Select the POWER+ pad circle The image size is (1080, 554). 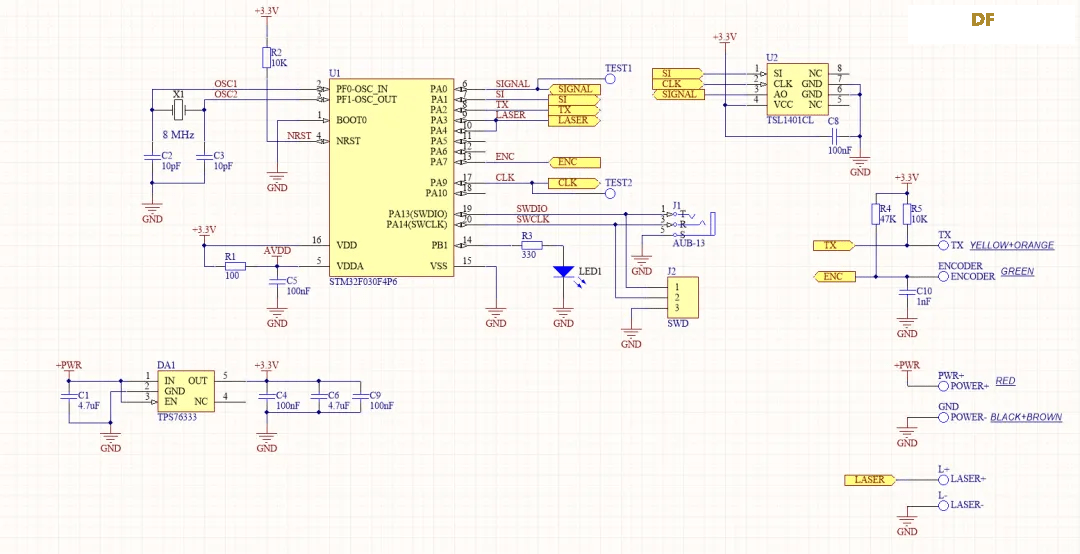point(944,386)
